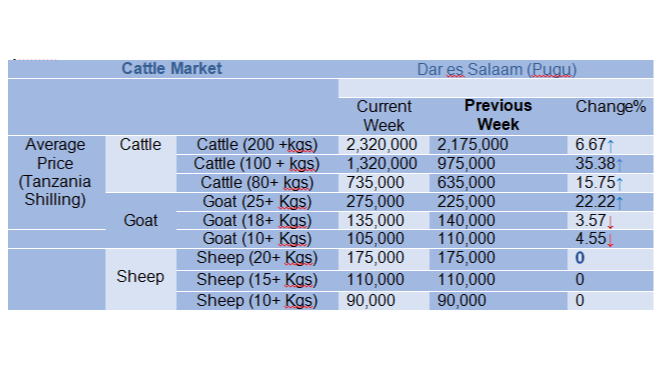Select the Sheep (15+ Kgs) row label
The image size is (661, 372).
pyautogui.click(x=257, y=280)
